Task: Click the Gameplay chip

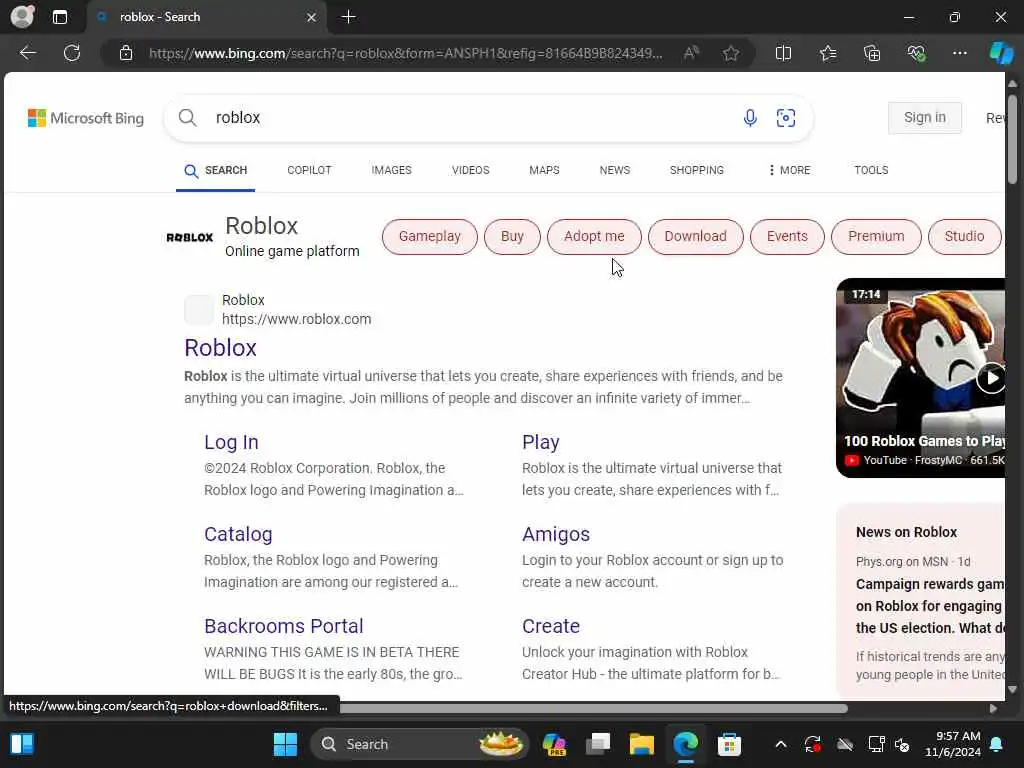Action: click(x=430, y=236)
